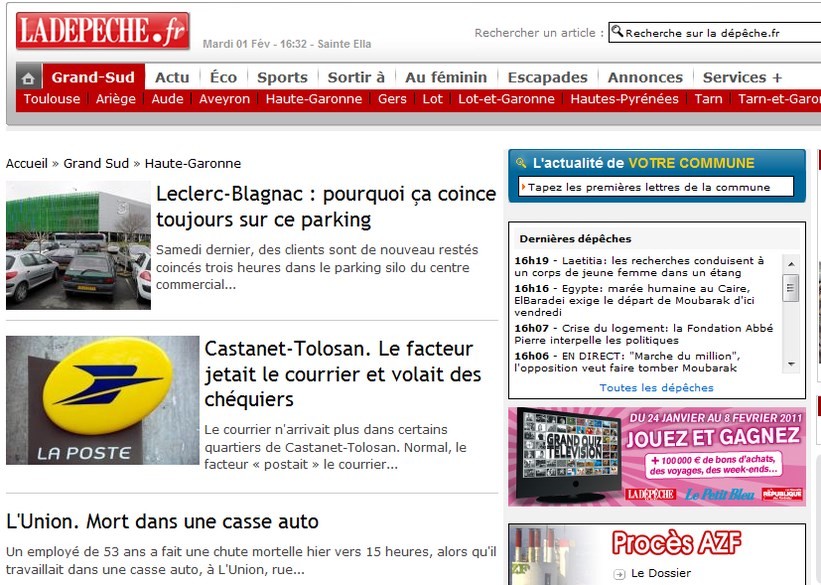Select the Grand-Sud tab
The height and width of the screenshot is (585, 821).
(93, 77)
